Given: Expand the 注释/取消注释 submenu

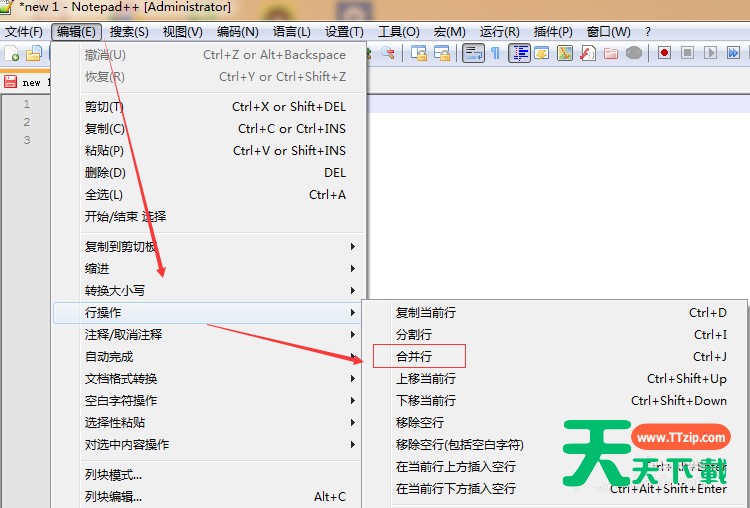Looking at the screenshot, I should tap(209, 335).
